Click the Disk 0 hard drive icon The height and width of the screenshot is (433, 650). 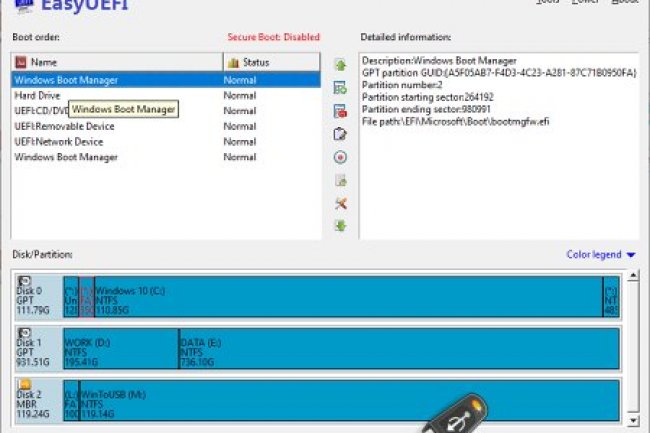24,281
